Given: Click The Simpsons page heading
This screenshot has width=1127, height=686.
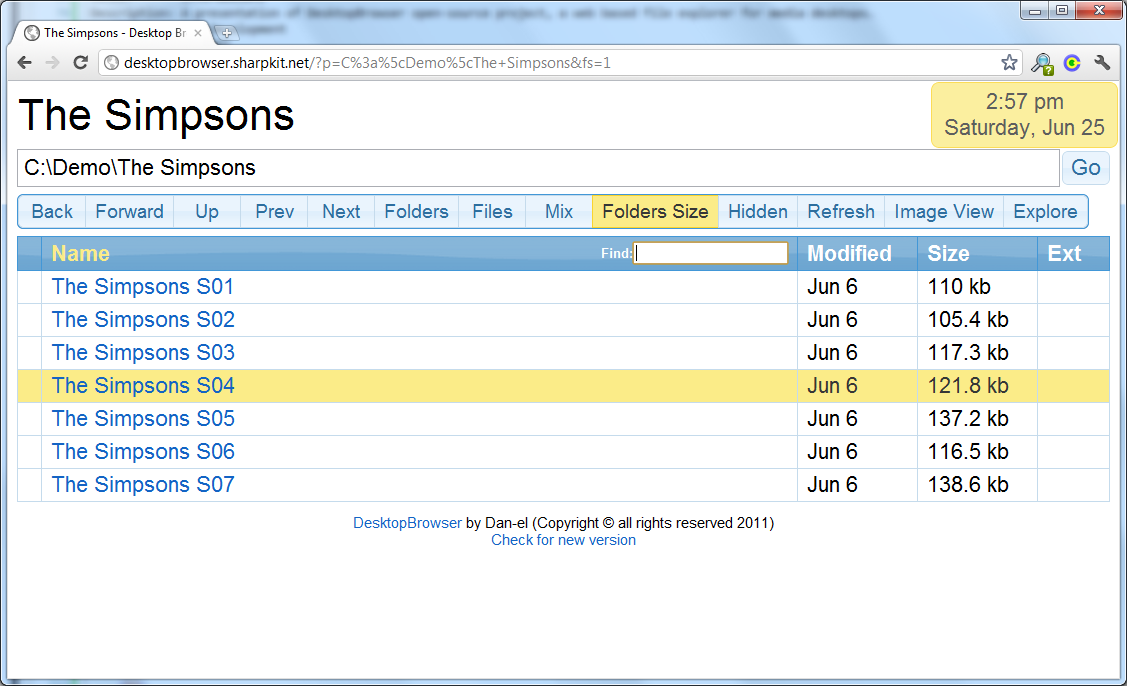Looking at the screenshot, I should 156,115.
